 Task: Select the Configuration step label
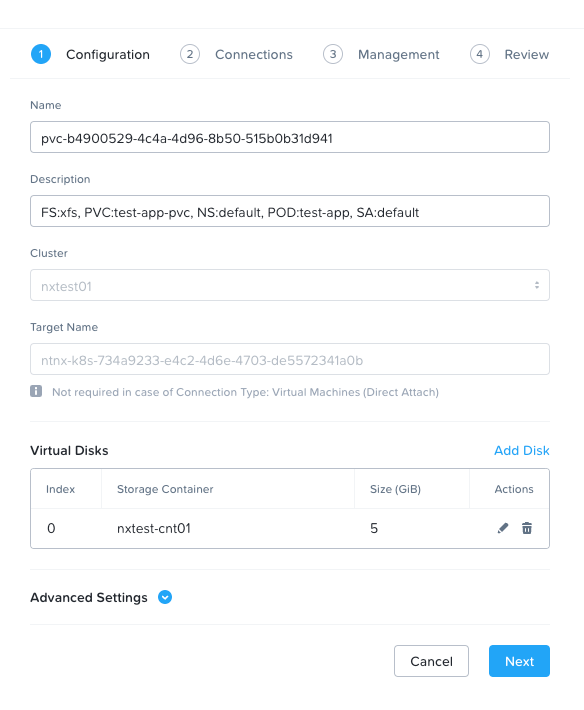[x=108, y=55]
